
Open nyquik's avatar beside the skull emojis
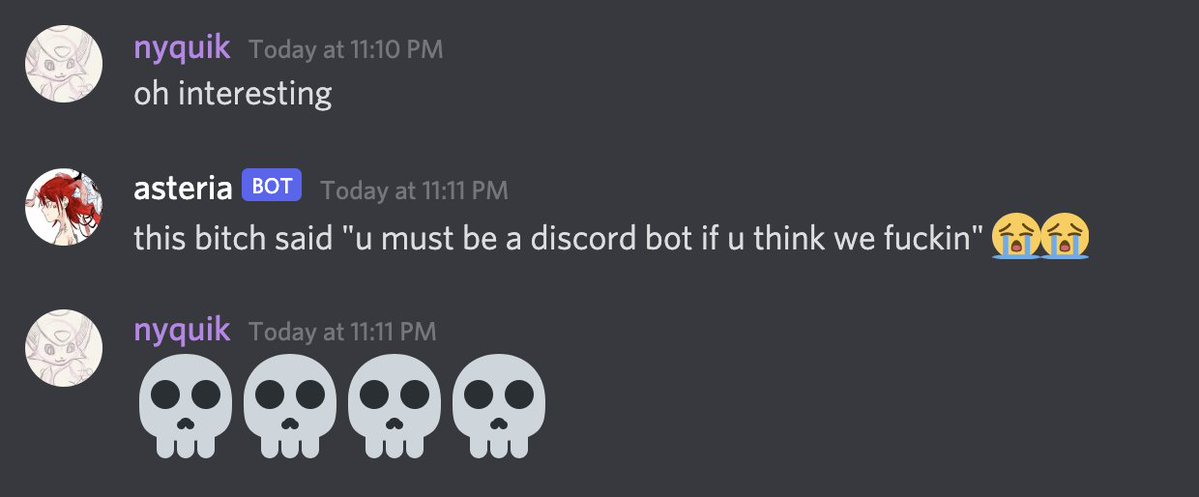63,348
